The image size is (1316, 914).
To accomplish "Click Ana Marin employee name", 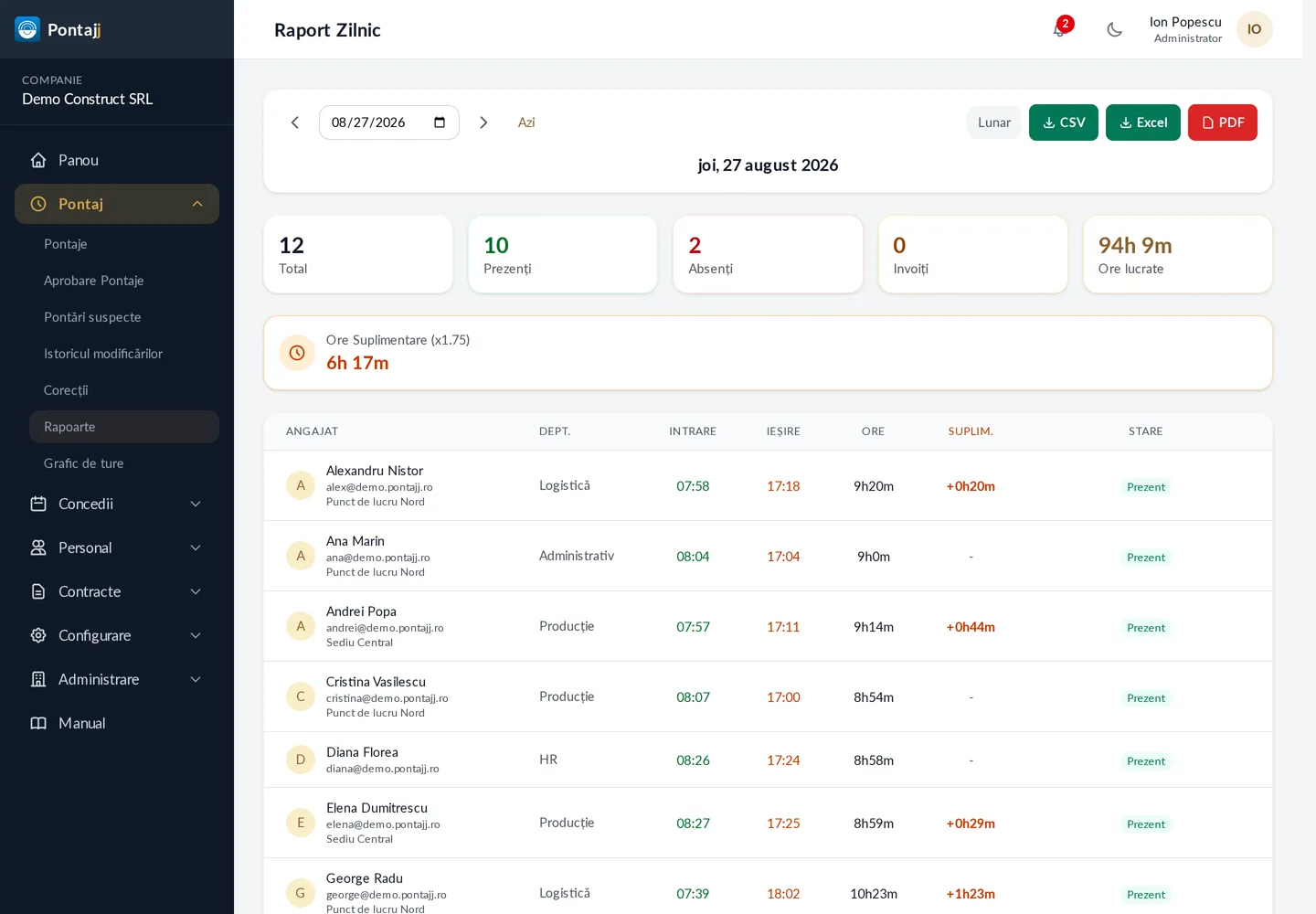I will pyautogui.click(x=356, y=541).
